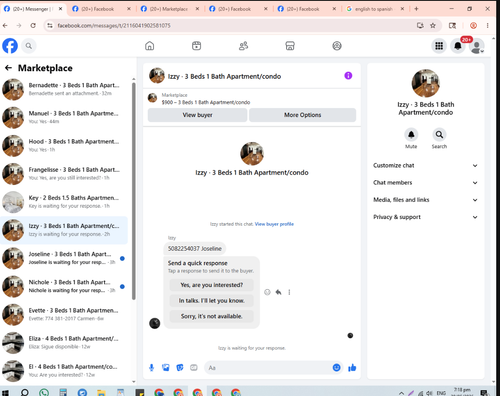The width and height of the screenshot is (500, 396).
Task: Open Windows Start button in taskbar
Action: click(x=5, y=393)
